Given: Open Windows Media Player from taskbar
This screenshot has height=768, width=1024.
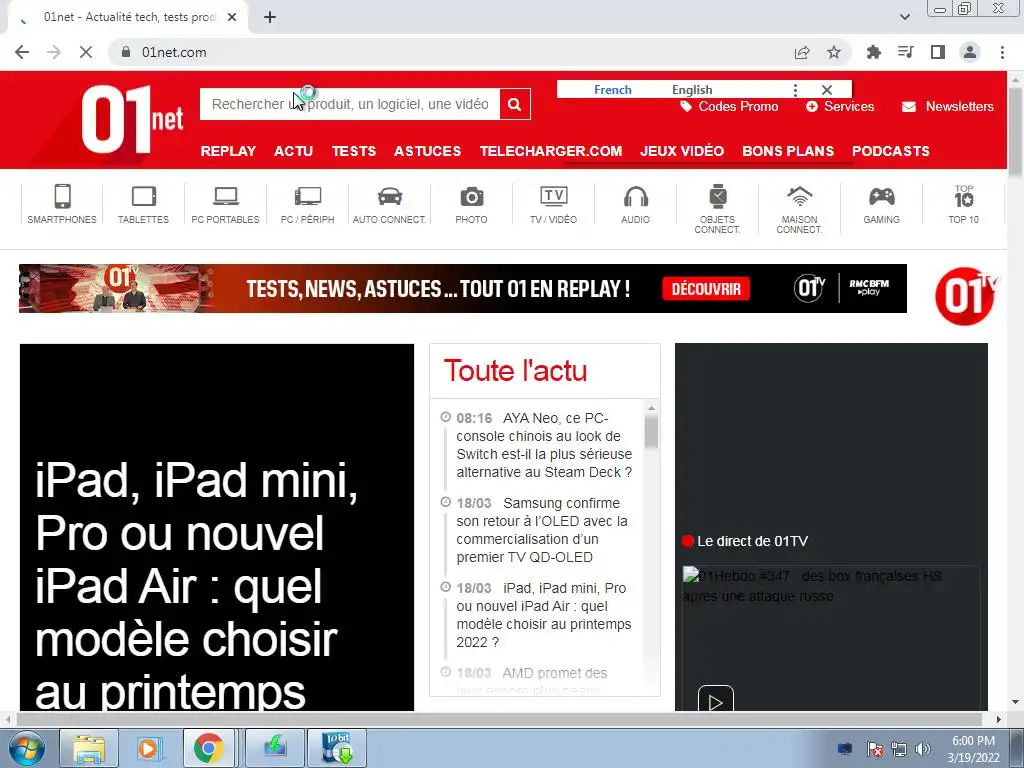Looking at the screenshot, I should [148, 748].
